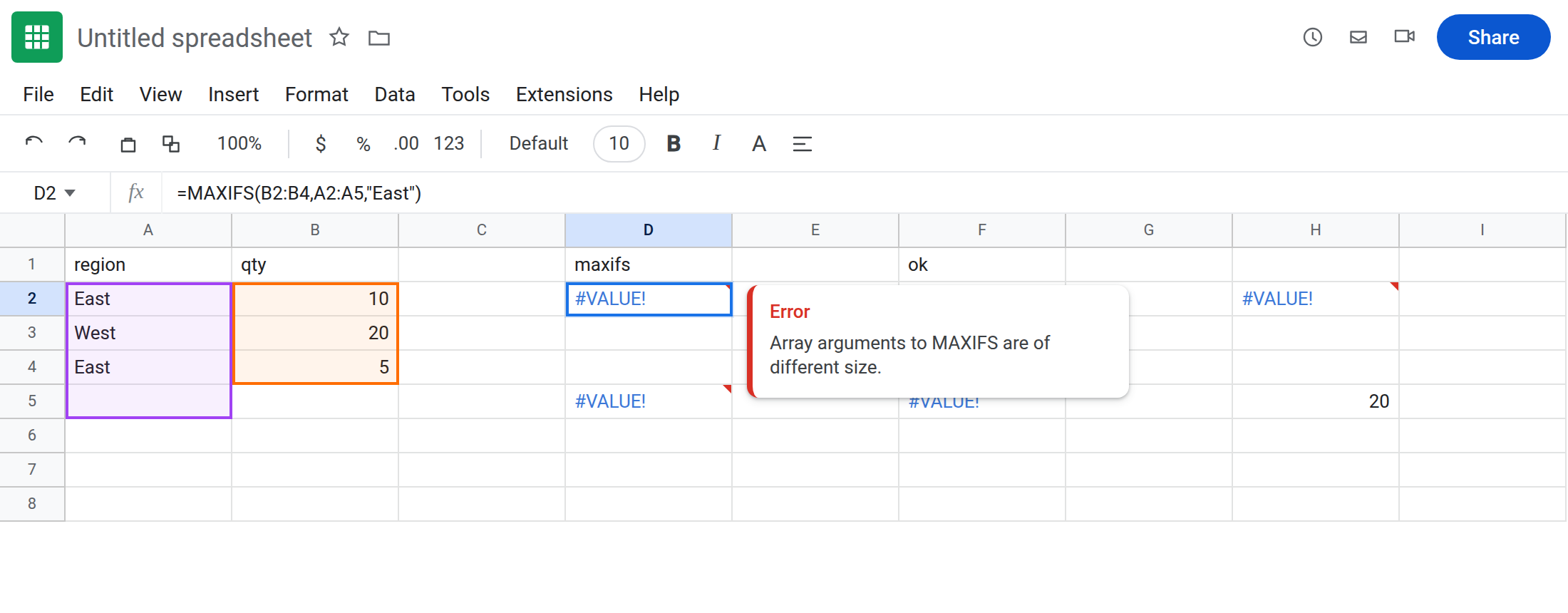Screen dimensions: 1568x613
Task: Open the move to folder icon
Action: click(379, 38)
